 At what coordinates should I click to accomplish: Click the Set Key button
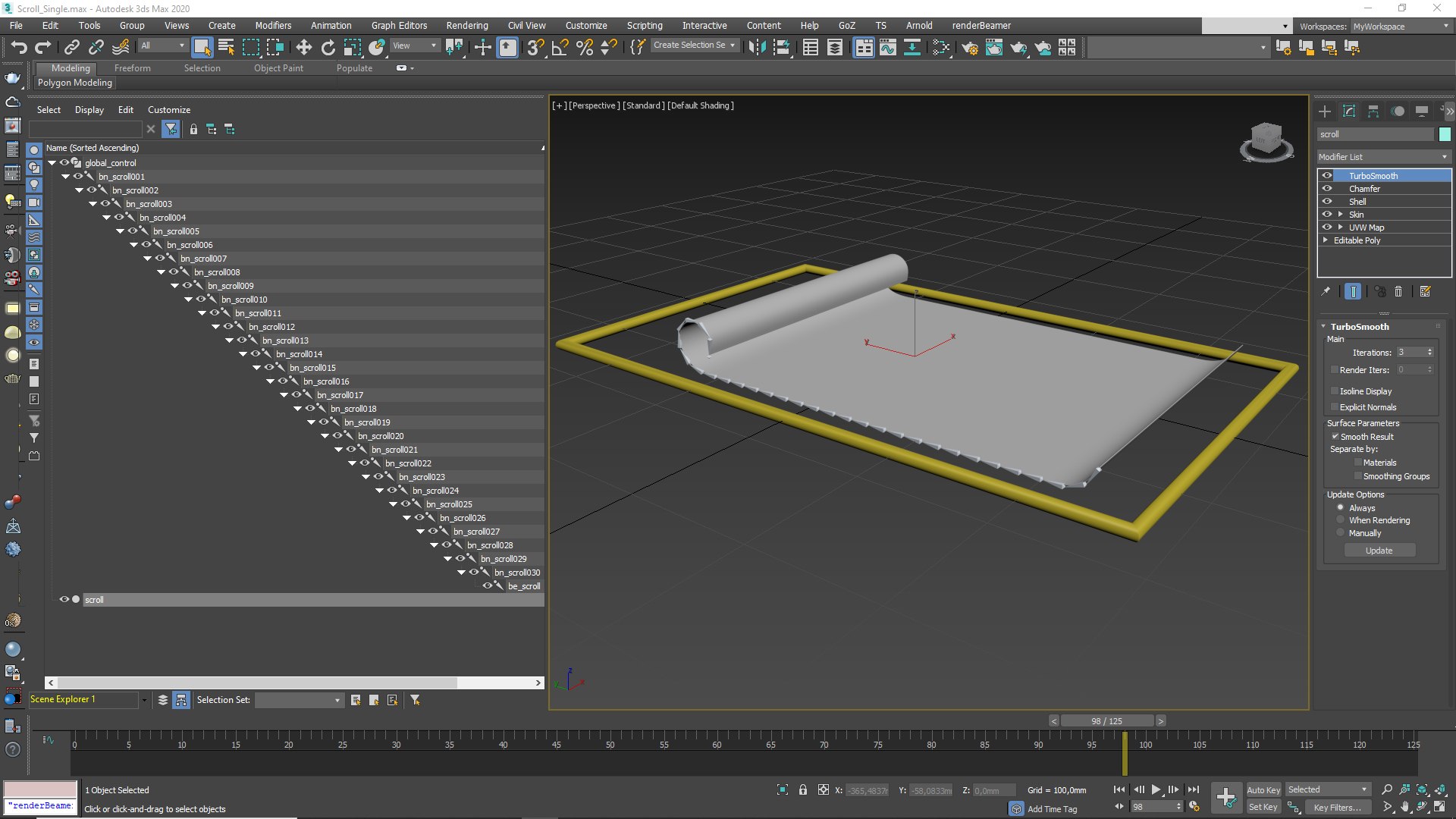click(x=1263, y=807)
